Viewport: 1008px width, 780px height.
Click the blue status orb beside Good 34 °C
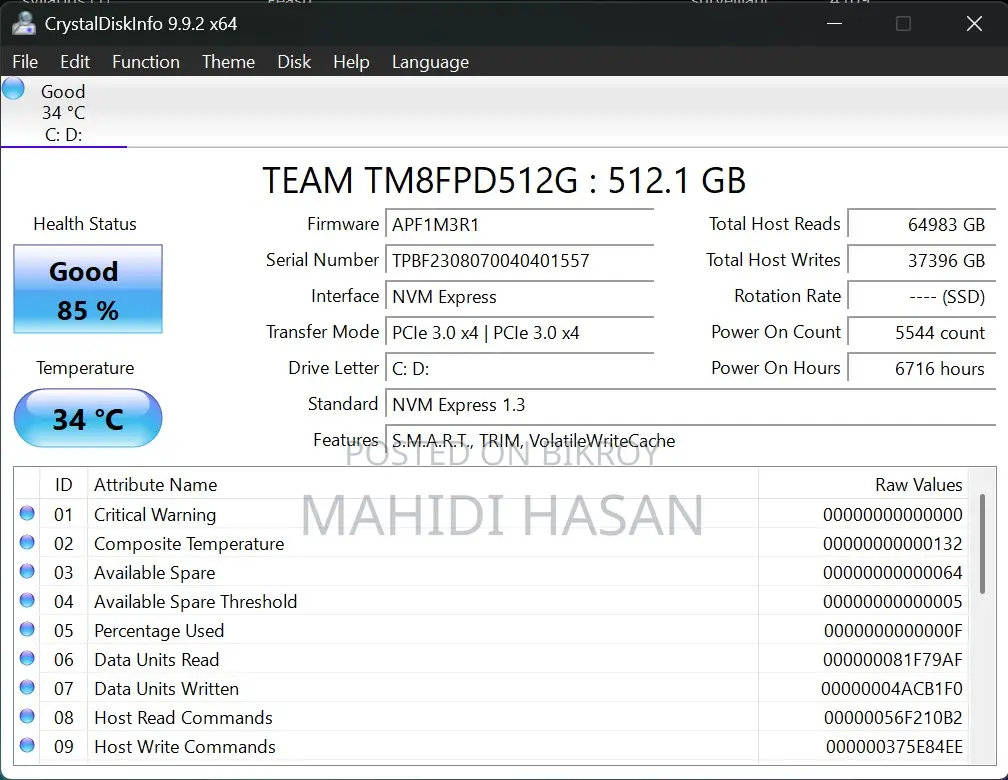pos(14,89)
